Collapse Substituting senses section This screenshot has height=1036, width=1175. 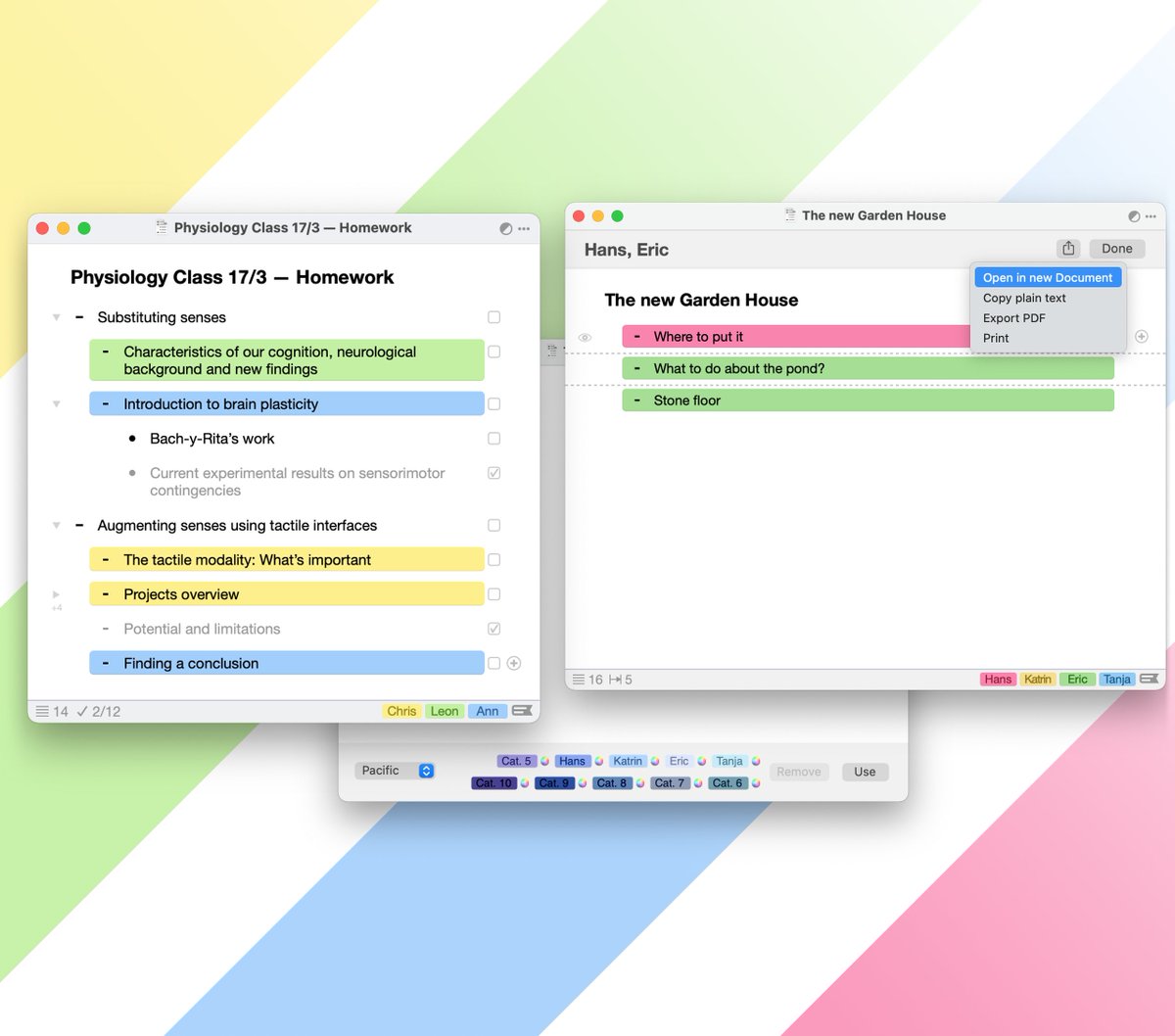point(56,317)
